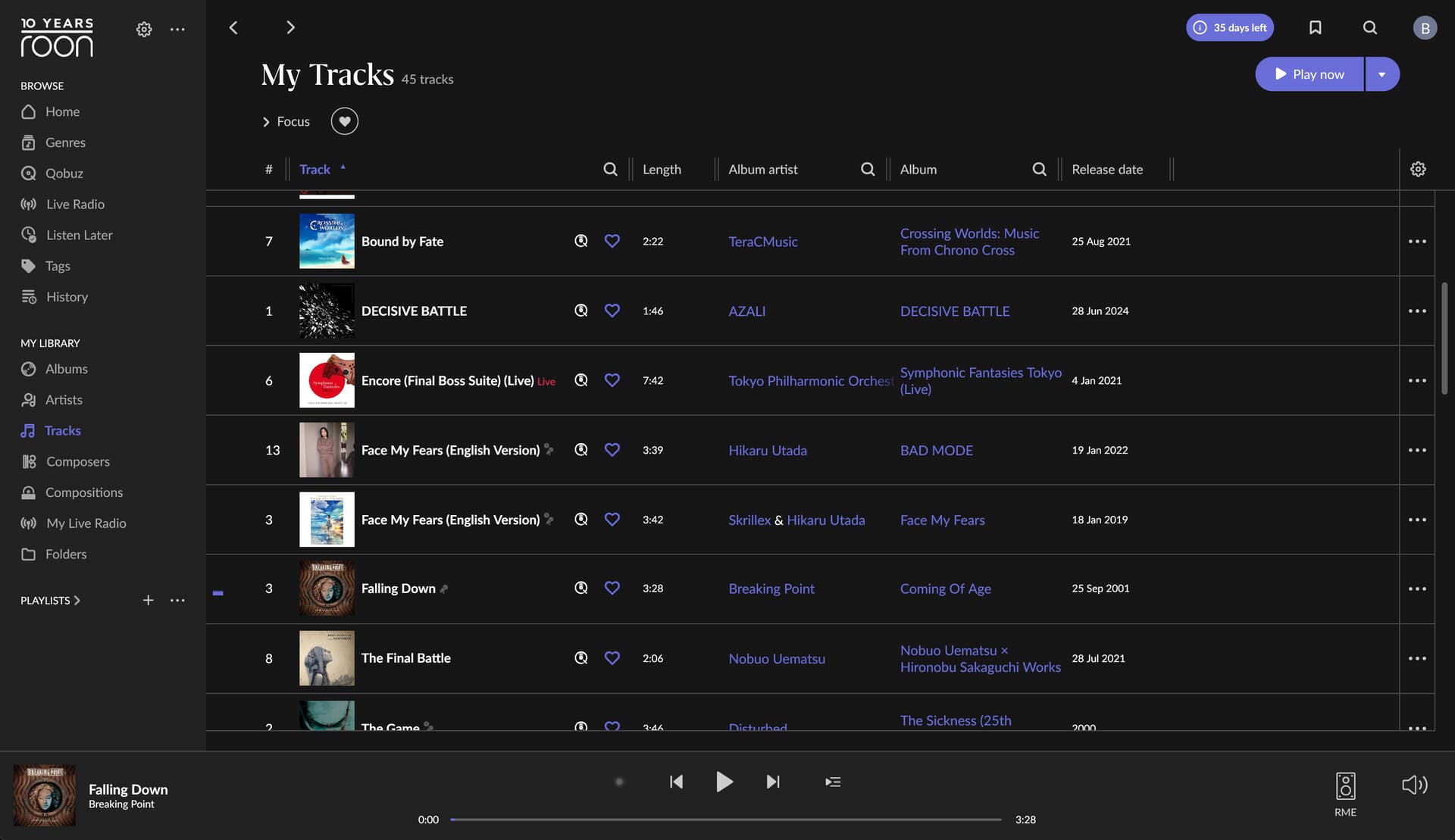Image resolution: width=1455 pixels, height=840 pixels.
Task: Open album artist Breaking Point link
Action: tap(771, 589)
